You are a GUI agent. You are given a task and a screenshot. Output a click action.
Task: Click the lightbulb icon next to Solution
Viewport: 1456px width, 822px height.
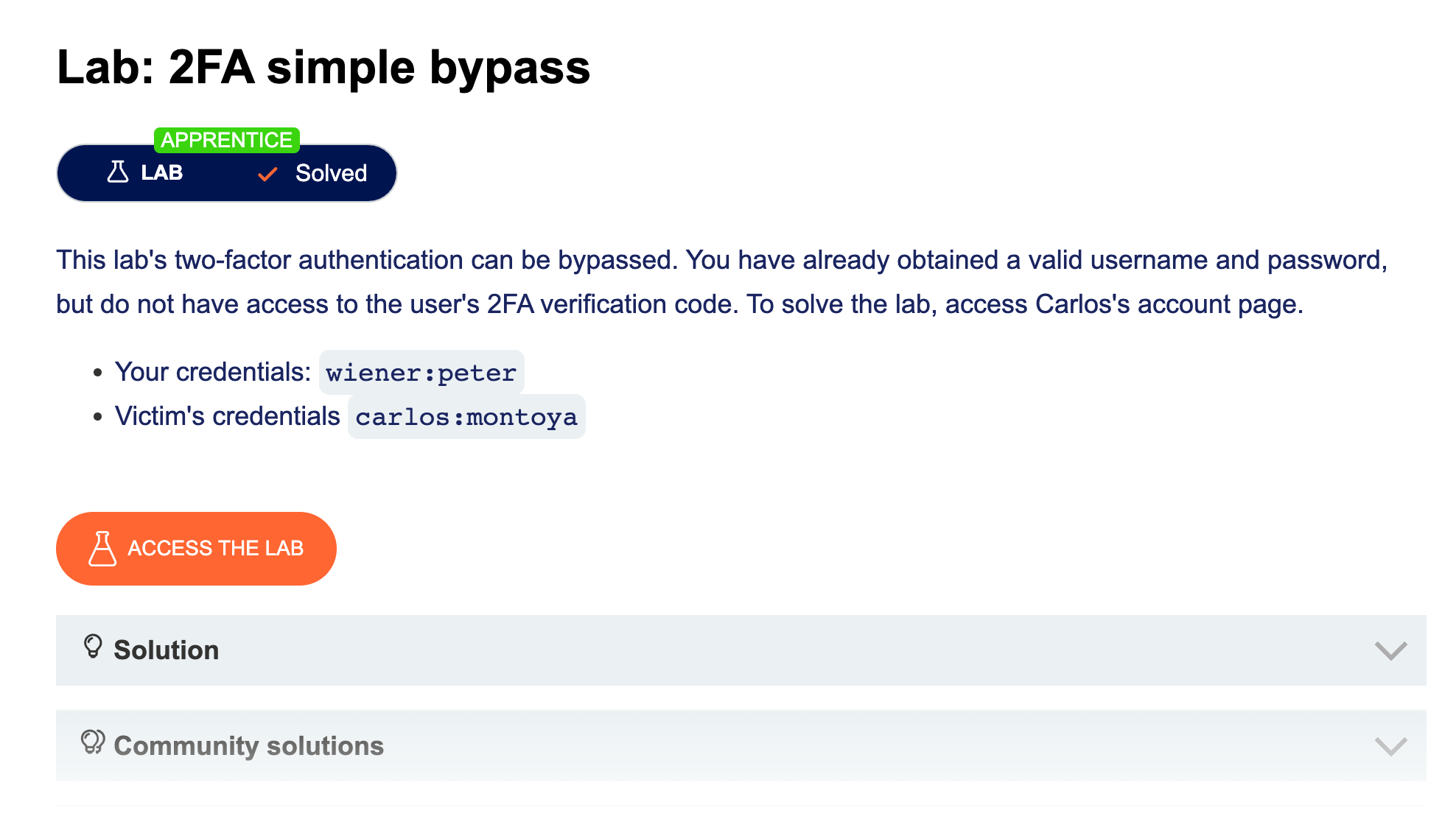click(x=93, y=647)
